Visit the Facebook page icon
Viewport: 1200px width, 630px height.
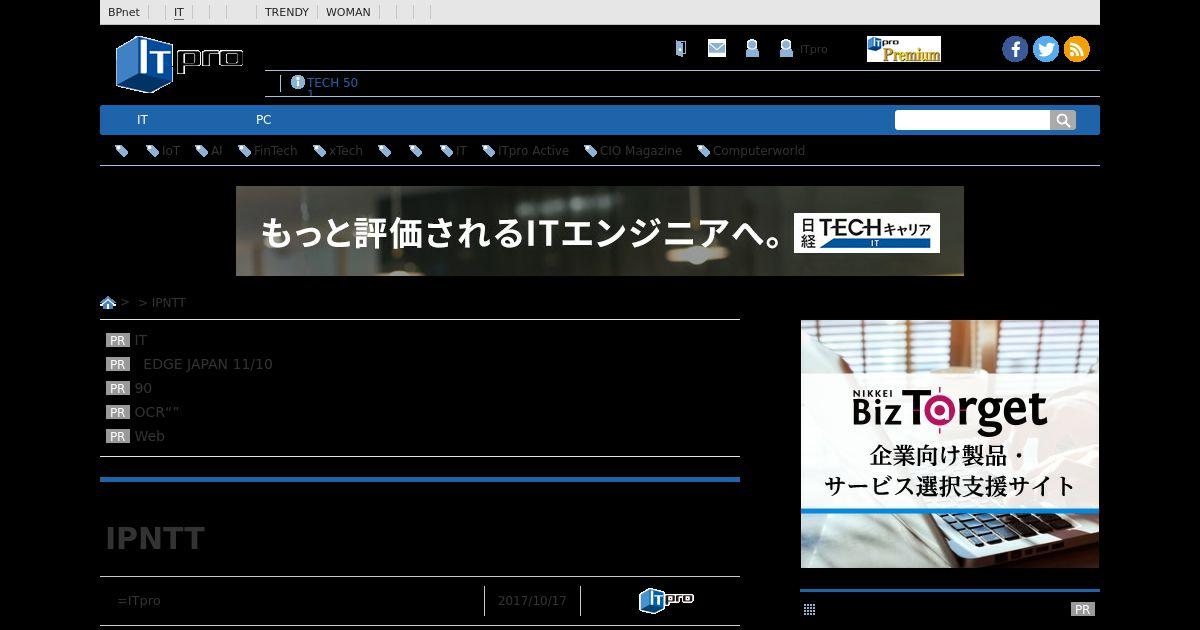[x=1015, y=49]
